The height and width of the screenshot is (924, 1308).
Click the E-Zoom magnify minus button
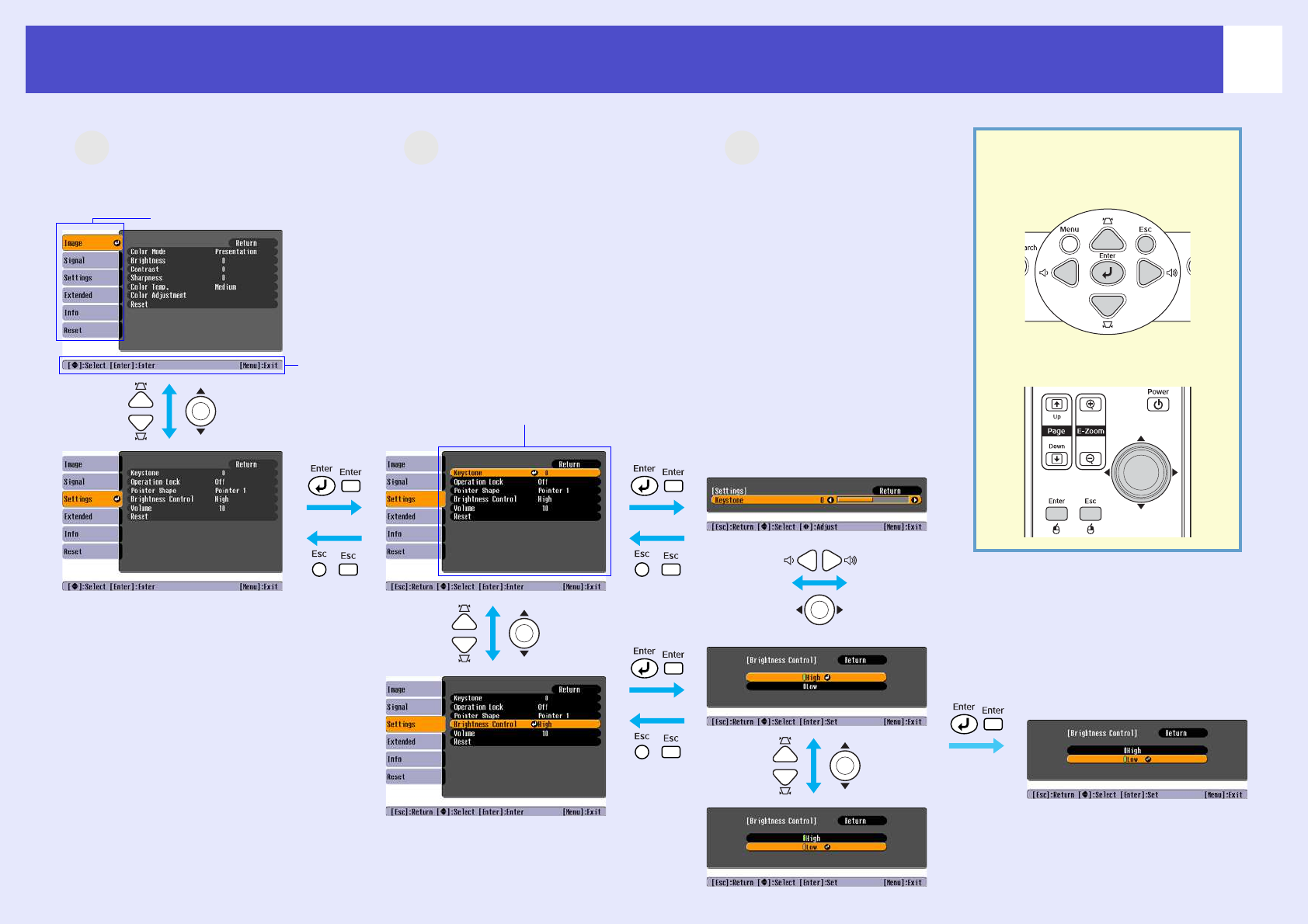point(1091,459)
